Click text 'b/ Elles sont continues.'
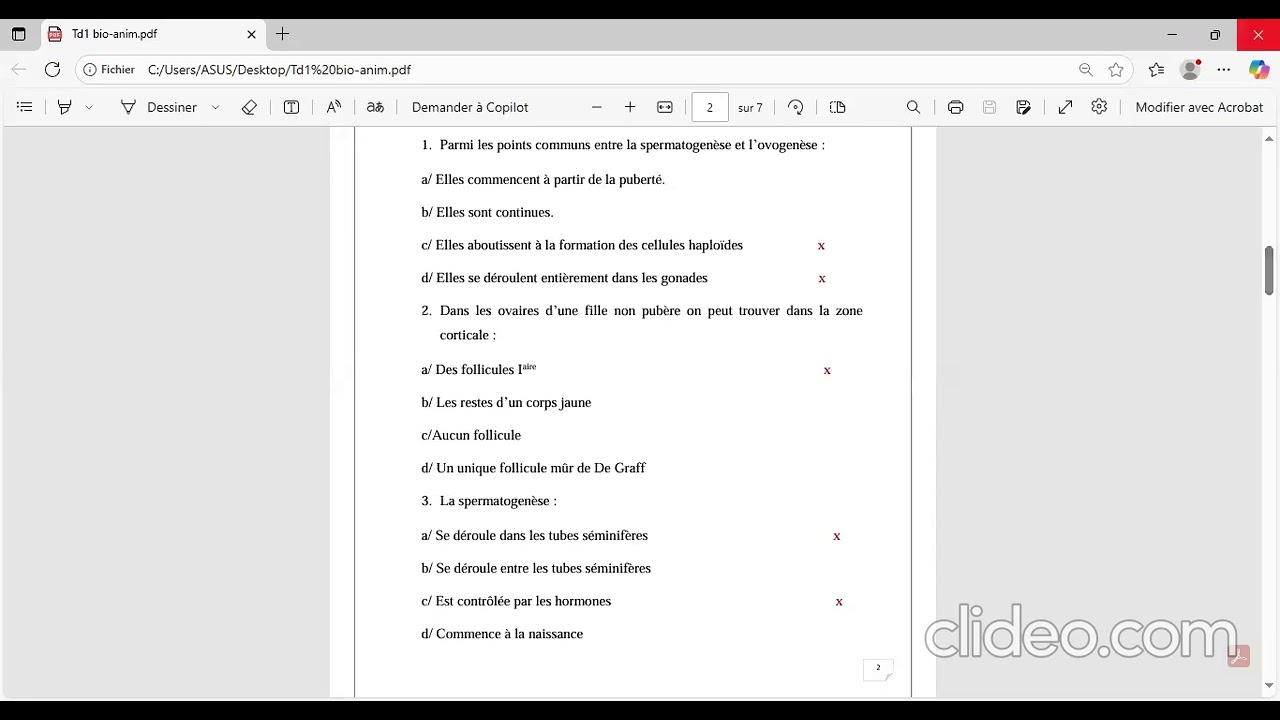This screenshot has height=720, width=1280. [x=487, y=212]
